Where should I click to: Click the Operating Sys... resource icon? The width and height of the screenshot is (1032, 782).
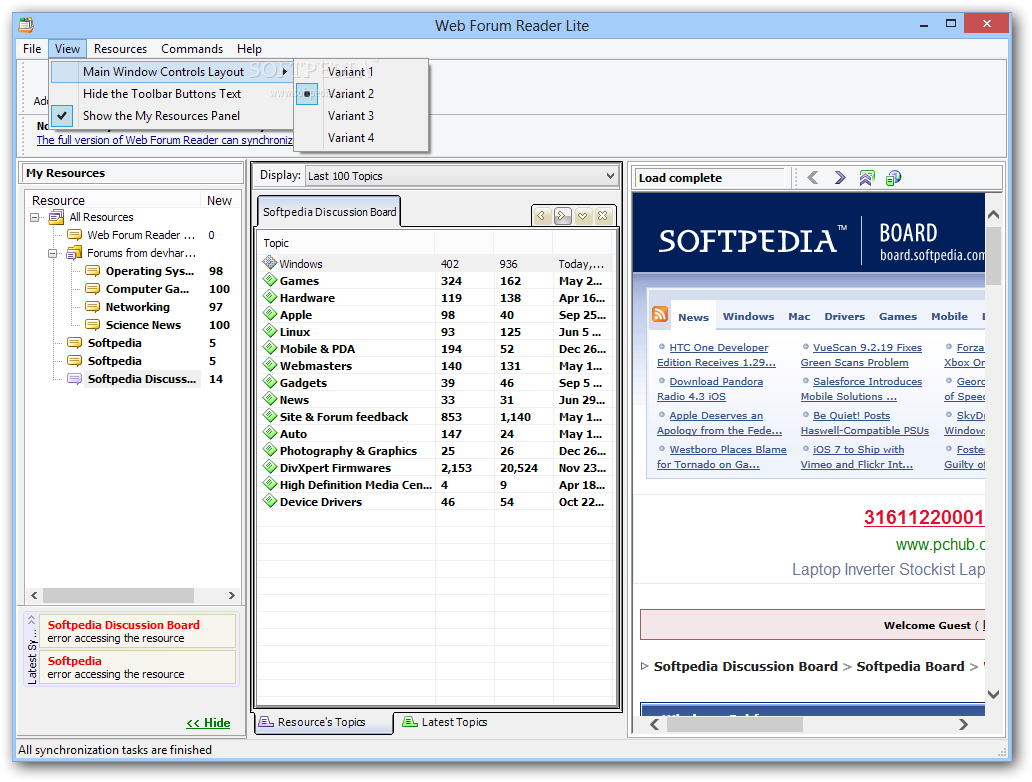(93, 271)
